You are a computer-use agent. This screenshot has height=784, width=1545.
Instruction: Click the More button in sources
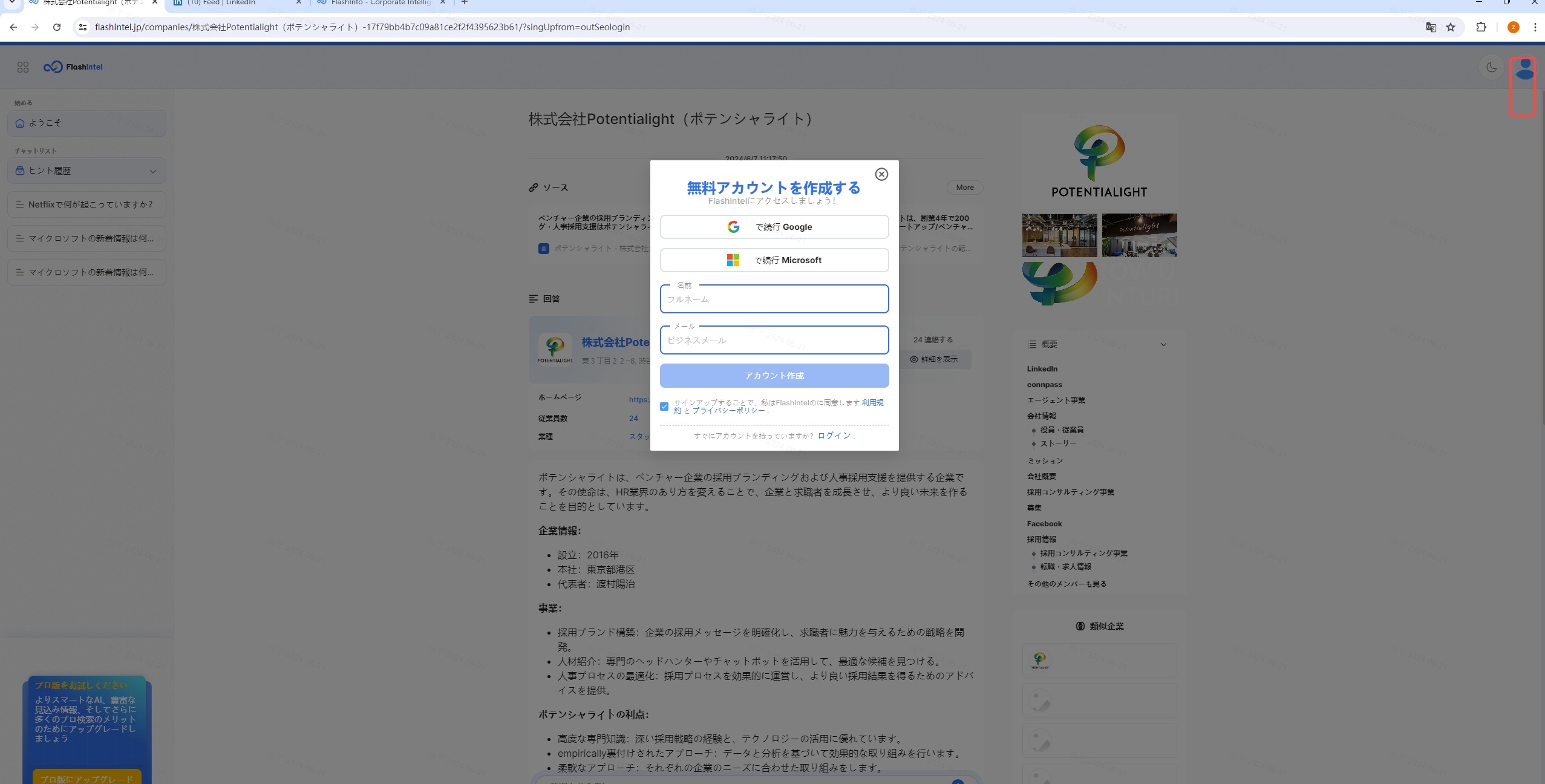click(x=965, y=188)
